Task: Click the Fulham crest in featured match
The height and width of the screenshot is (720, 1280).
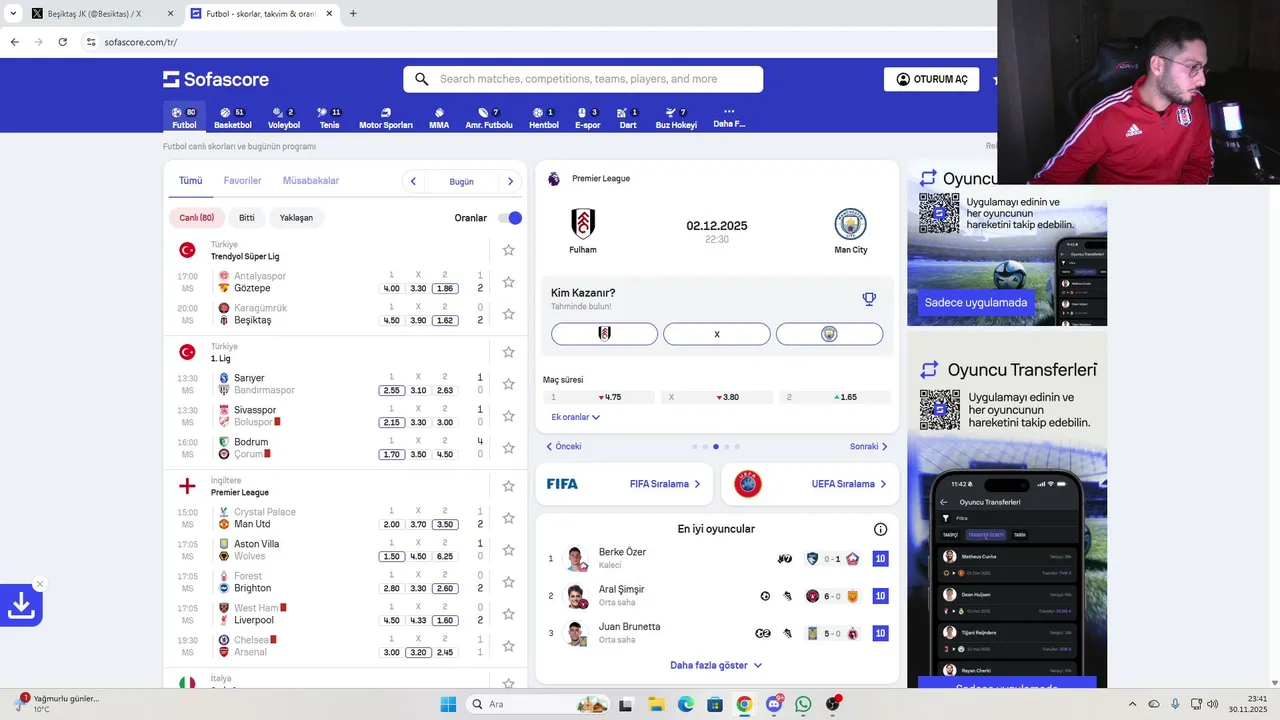Action: [x=583, y=224]
